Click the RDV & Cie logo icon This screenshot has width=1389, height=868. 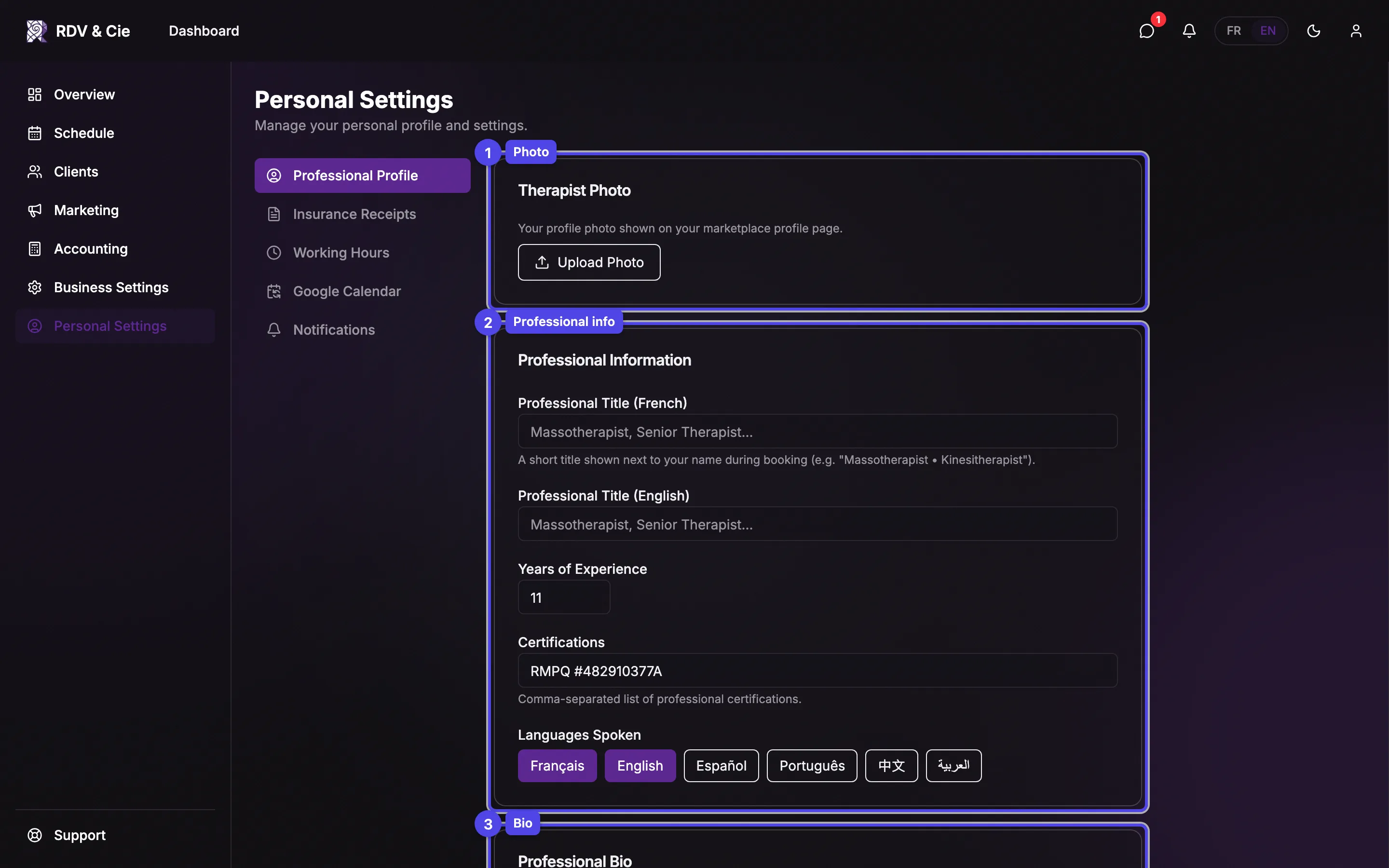[37, 31]
